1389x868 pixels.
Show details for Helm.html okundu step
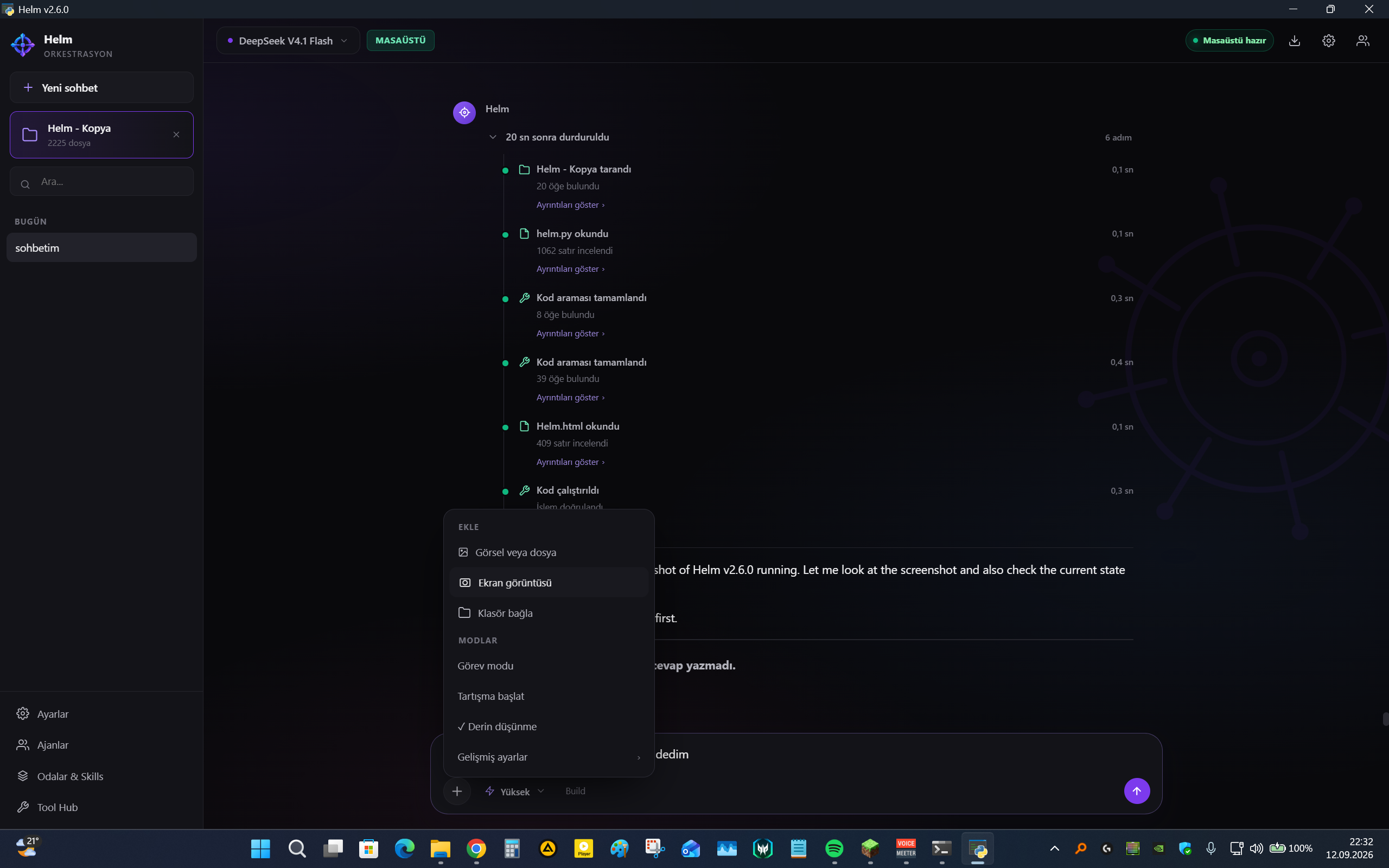click(570, 462)
